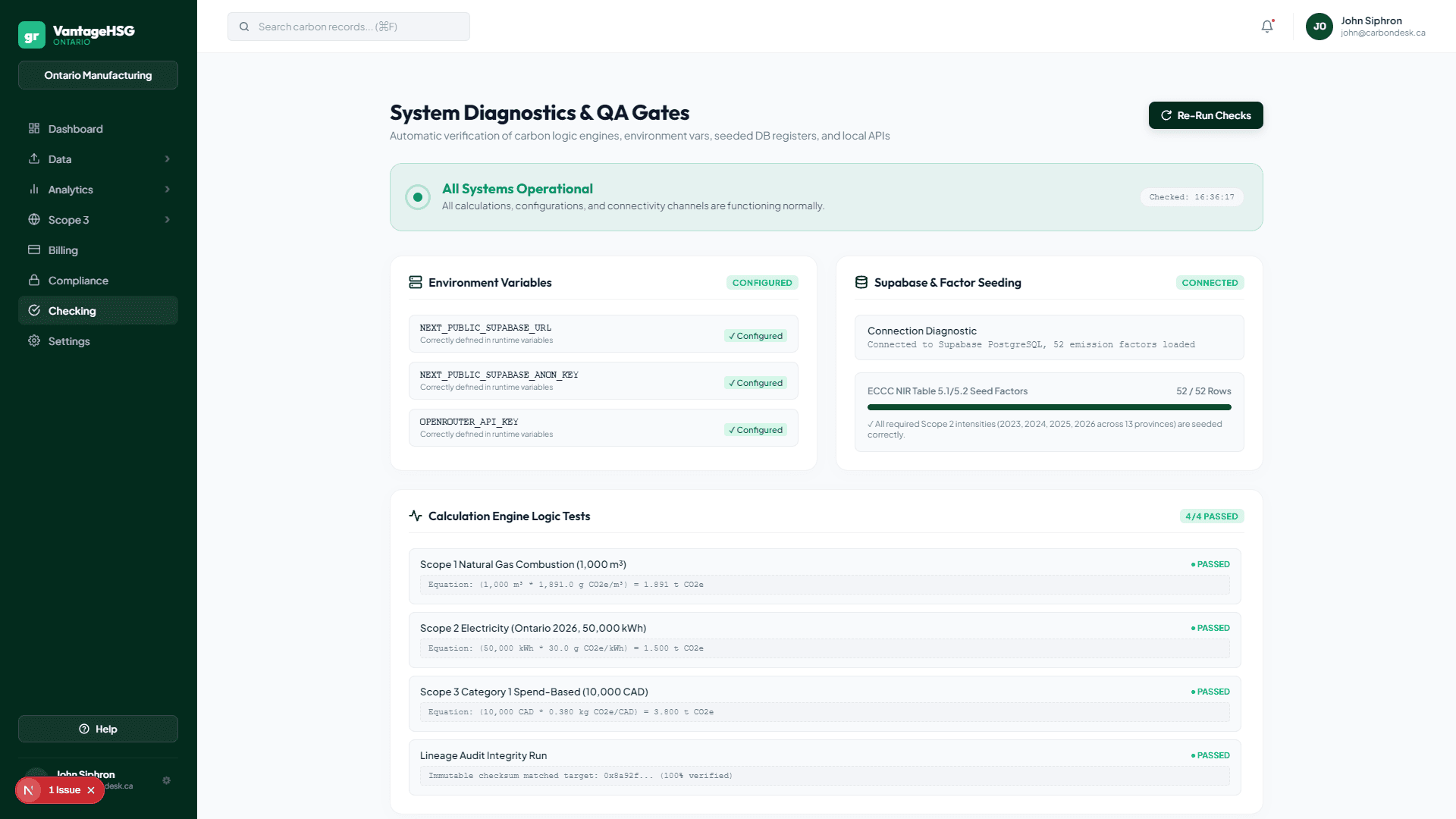
Task: Focus the Search carbon records field
Action: click(x=349, y=27)
